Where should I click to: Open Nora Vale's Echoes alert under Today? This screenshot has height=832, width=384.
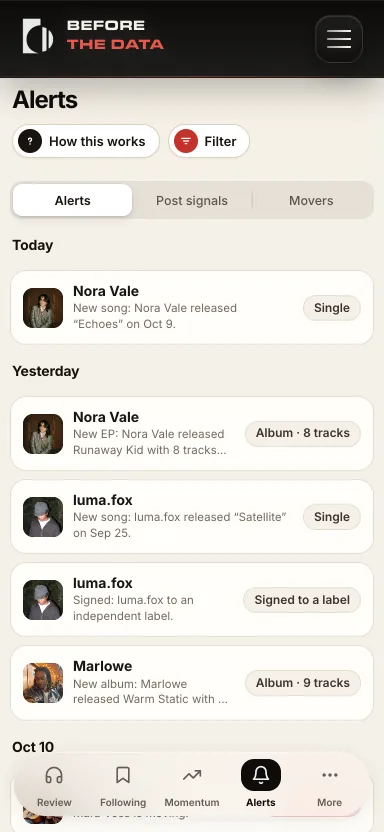point(192,308)
